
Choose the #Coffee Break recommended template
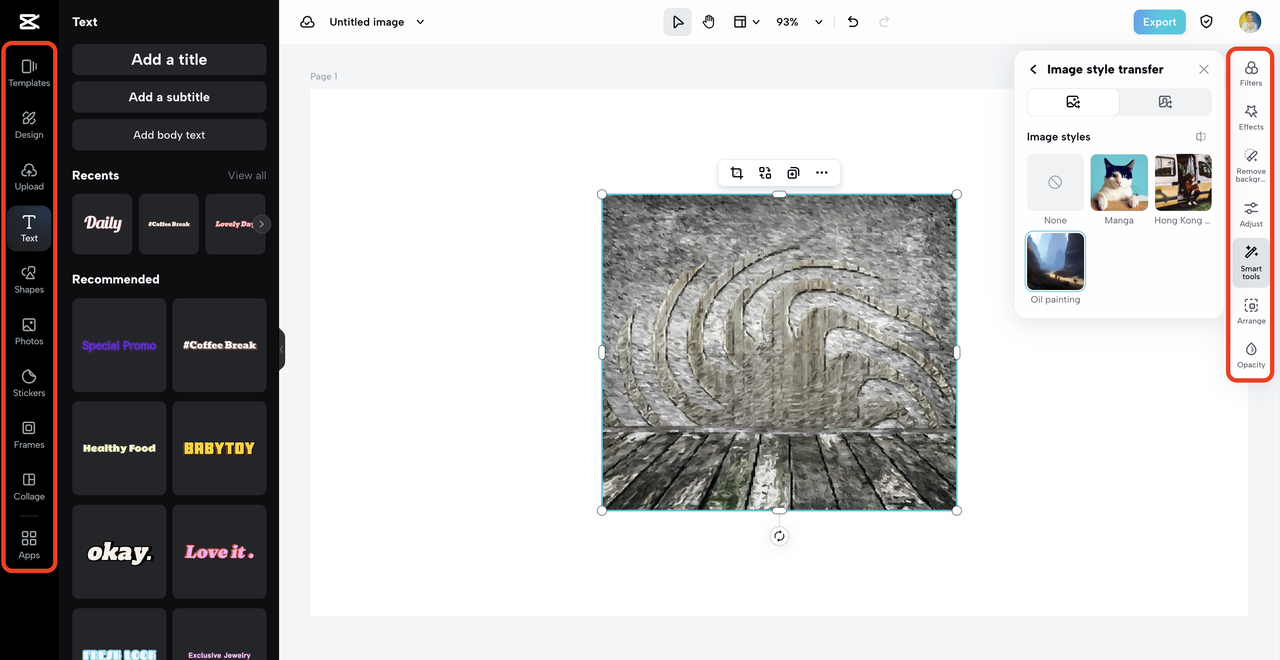tap(219, 345)
